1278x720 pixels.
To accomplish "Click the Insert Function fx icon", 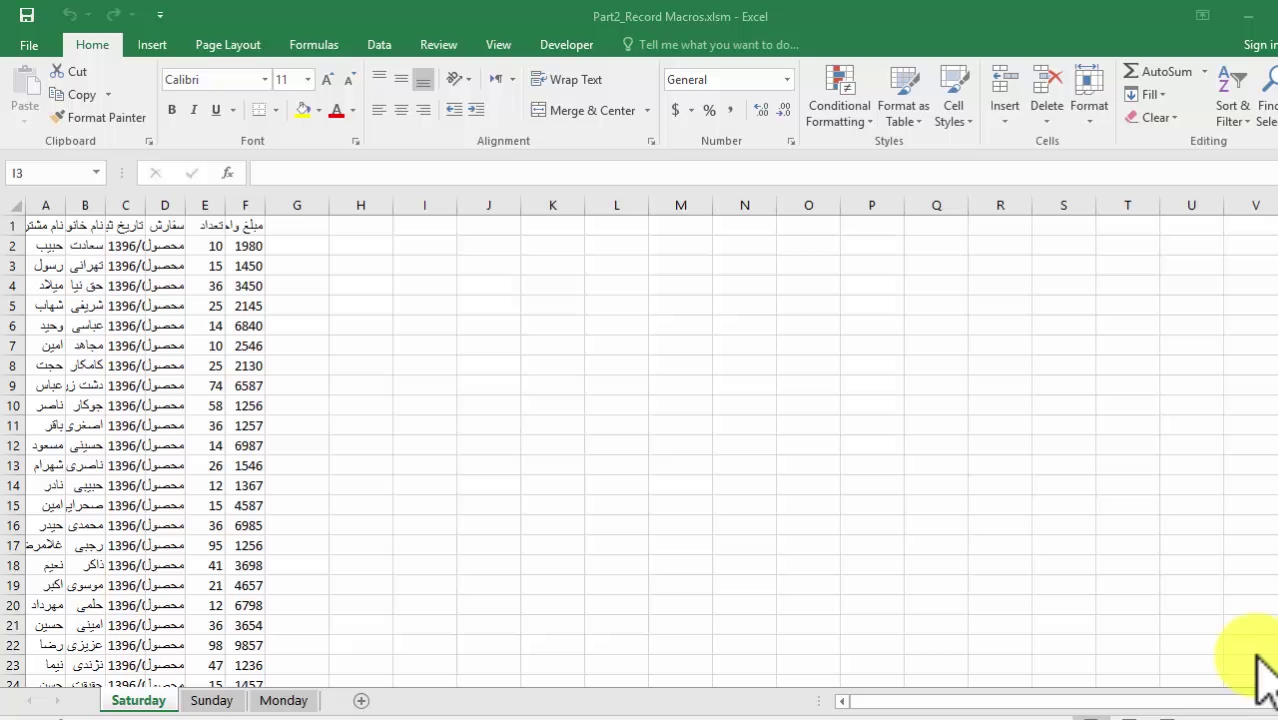I will pyautogui.click(x=227, y=173).
